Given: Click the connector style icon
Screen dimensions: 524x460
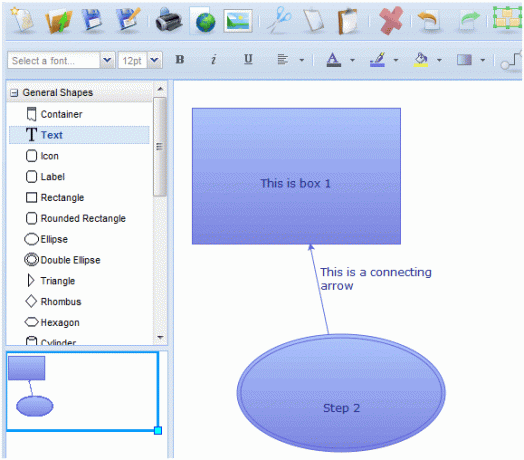Looking at the screenshot, I should 511,61.
